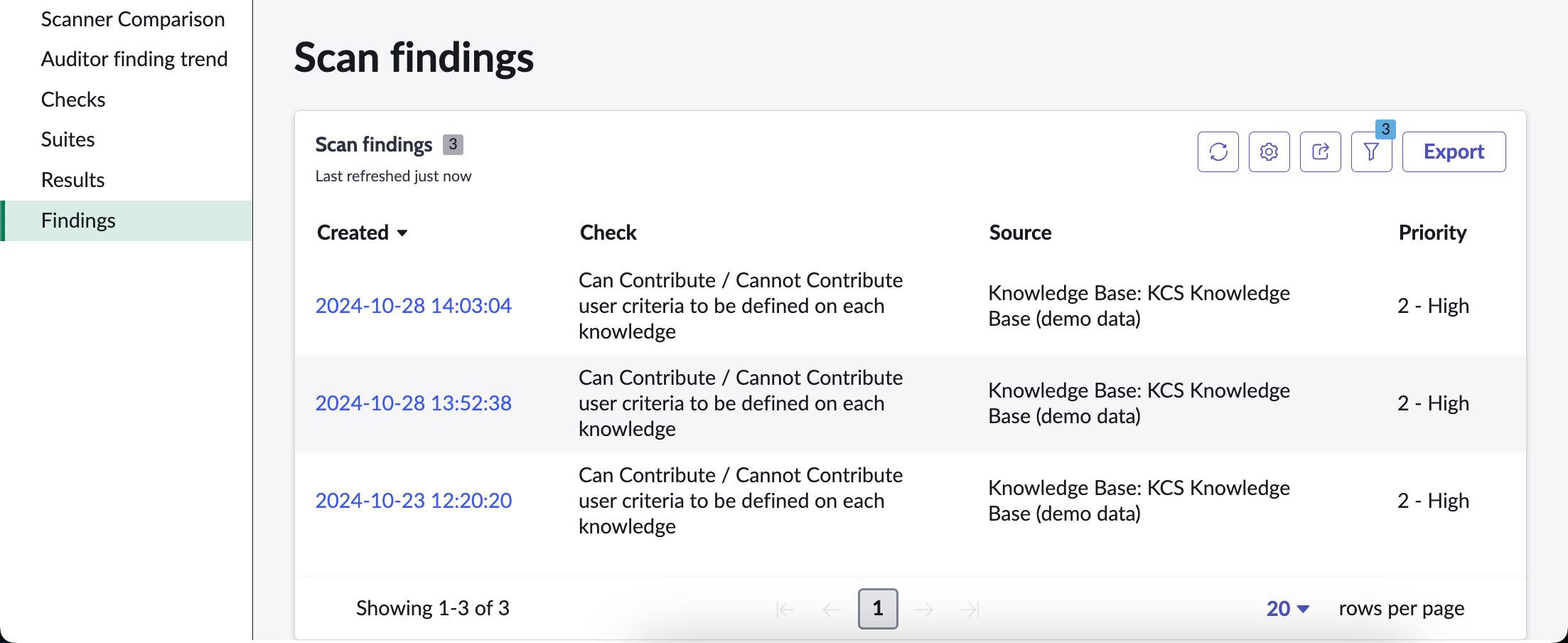Image resolution: width=1568 pixels, height=643 pixels.
Task: Click the Check column header
Action: point(608,233)
